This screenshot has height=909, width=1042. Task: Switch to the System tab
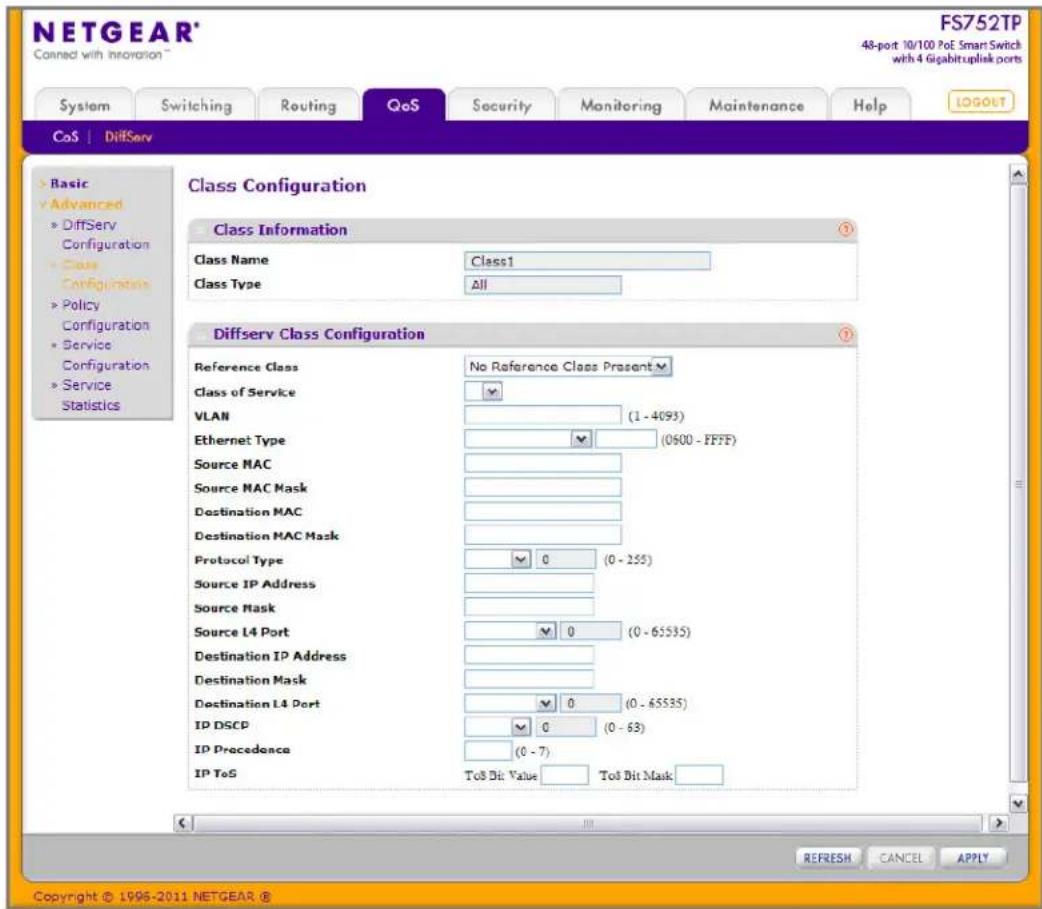pyautogui.click(x=84, y=106)
